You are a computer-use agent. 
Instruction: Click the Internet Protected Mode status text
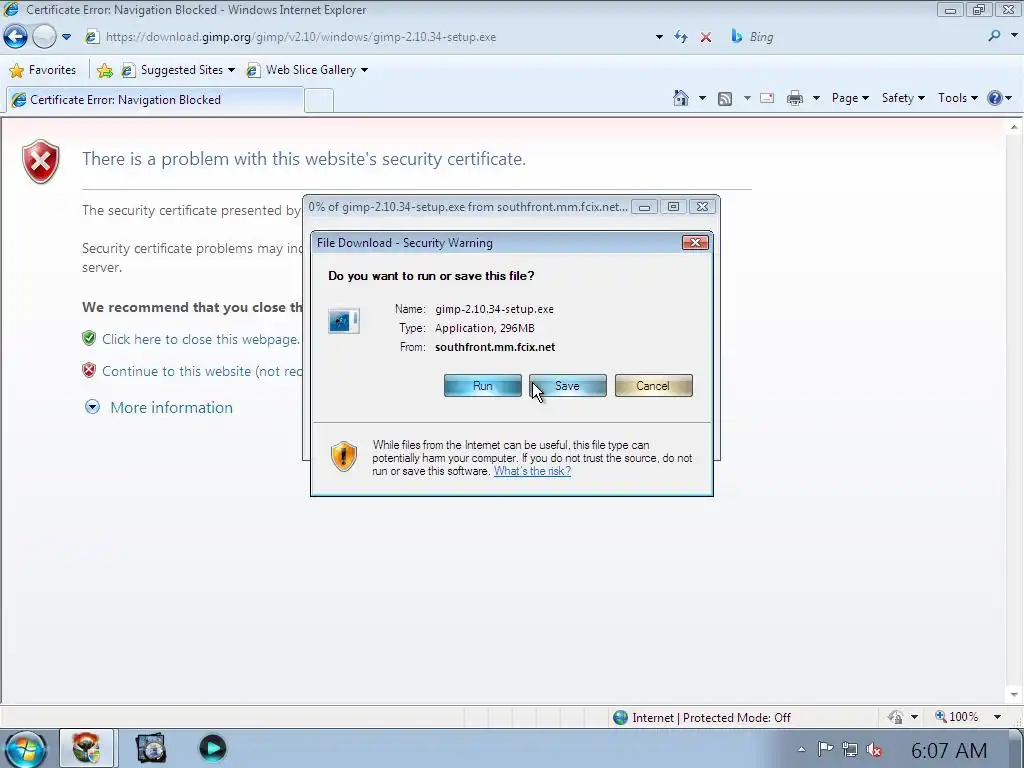pos(711,718)
